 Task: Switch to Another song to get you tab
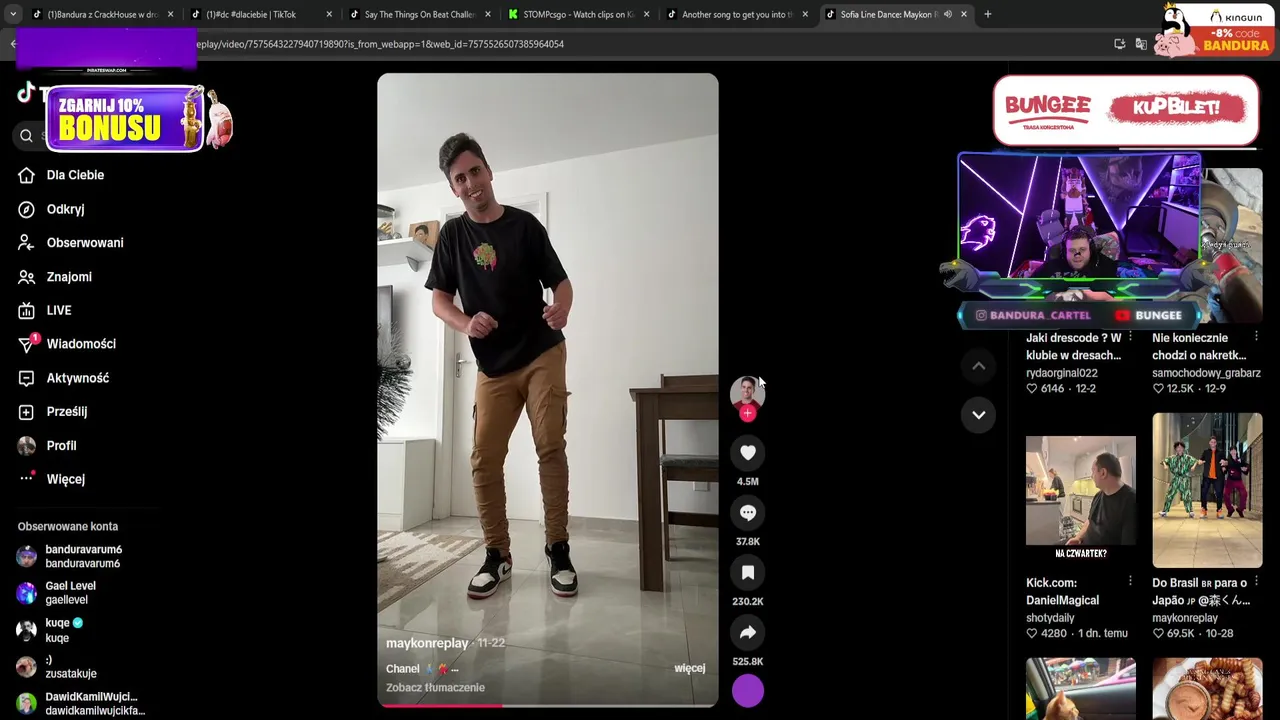click(736, 14)
